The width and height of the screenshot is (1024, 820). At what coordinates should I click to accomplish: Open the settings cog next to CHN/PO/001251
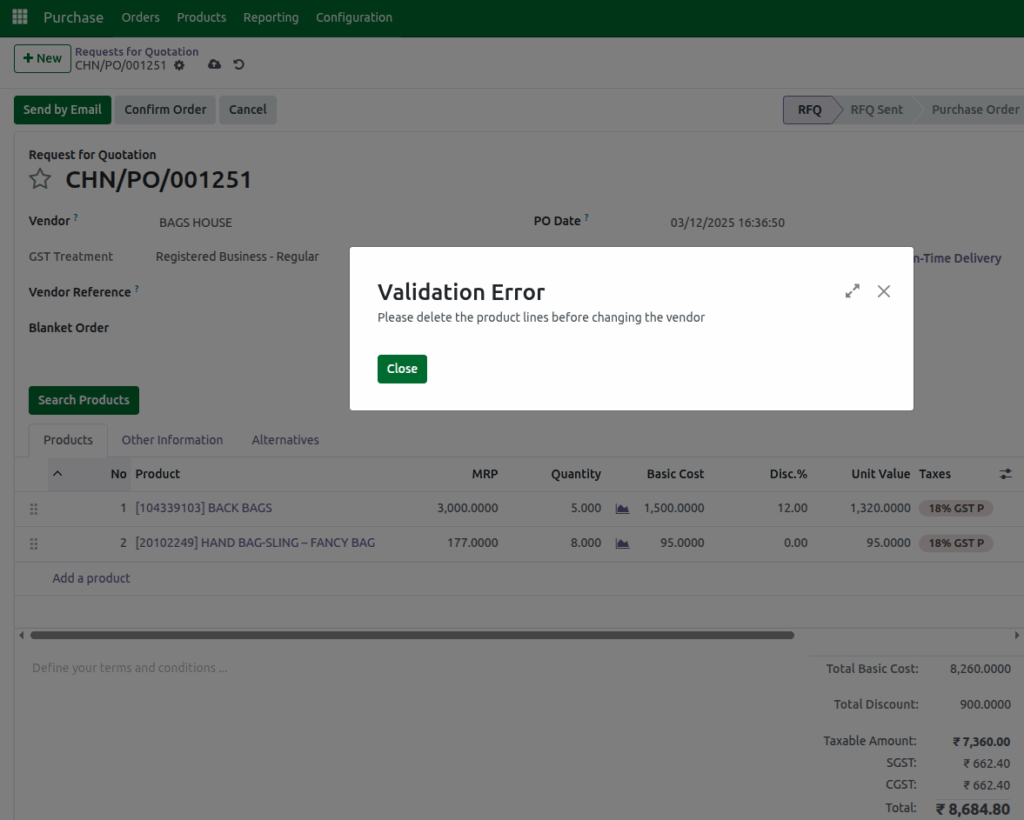pyautogui.click(x=178, y=63)
